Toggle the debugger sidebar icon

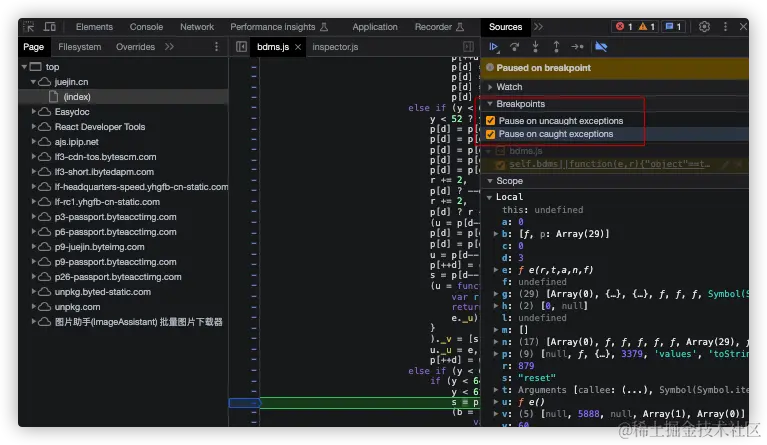point(468,47)
